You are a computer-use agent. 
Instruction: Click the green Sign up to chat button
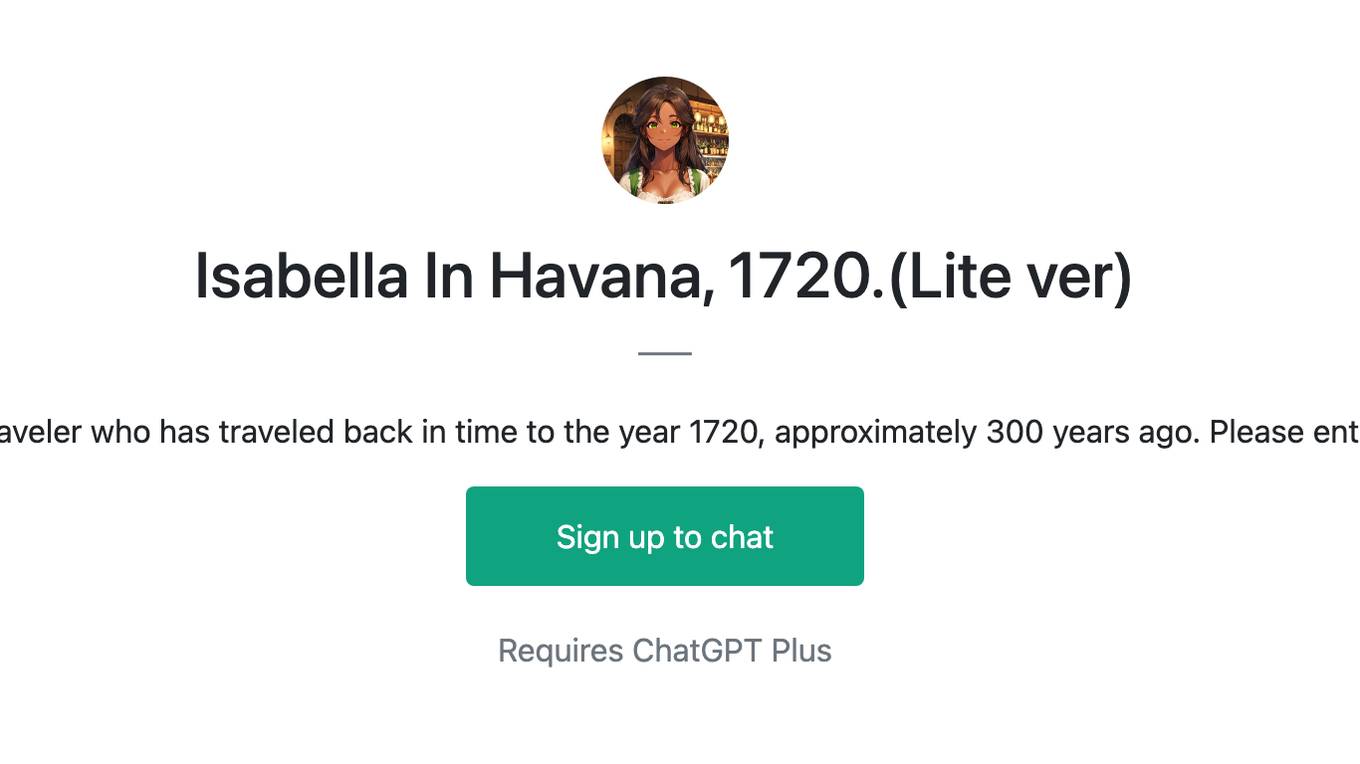665,536
